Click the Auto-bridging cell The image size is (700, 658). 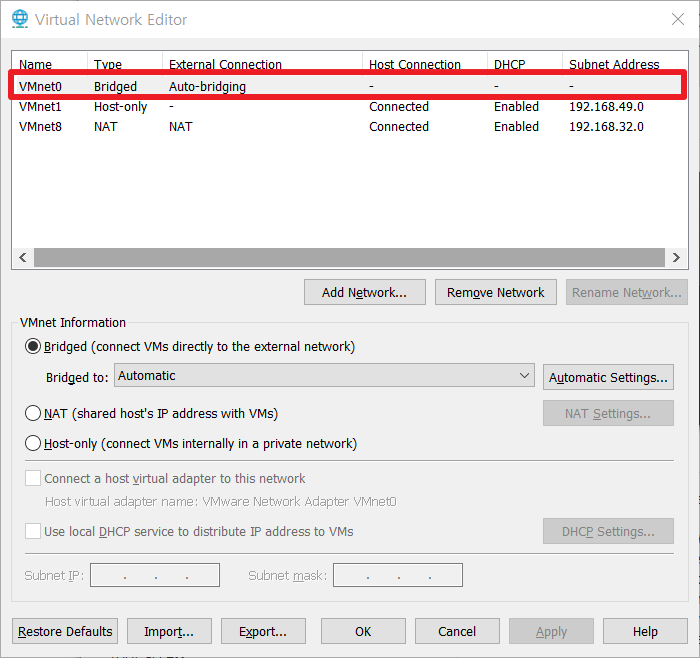207,86
